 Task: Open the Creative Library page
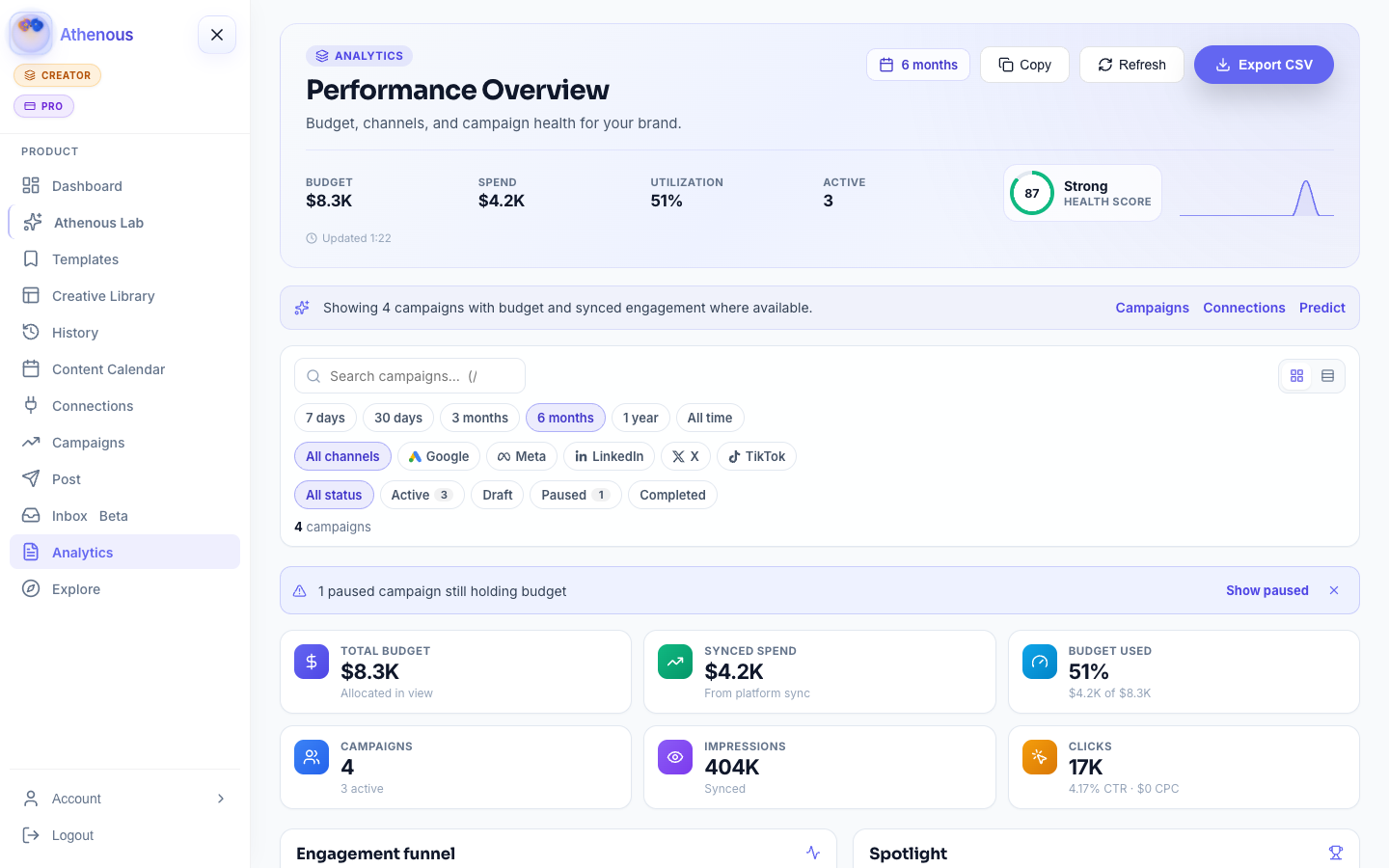coord(124,296)
